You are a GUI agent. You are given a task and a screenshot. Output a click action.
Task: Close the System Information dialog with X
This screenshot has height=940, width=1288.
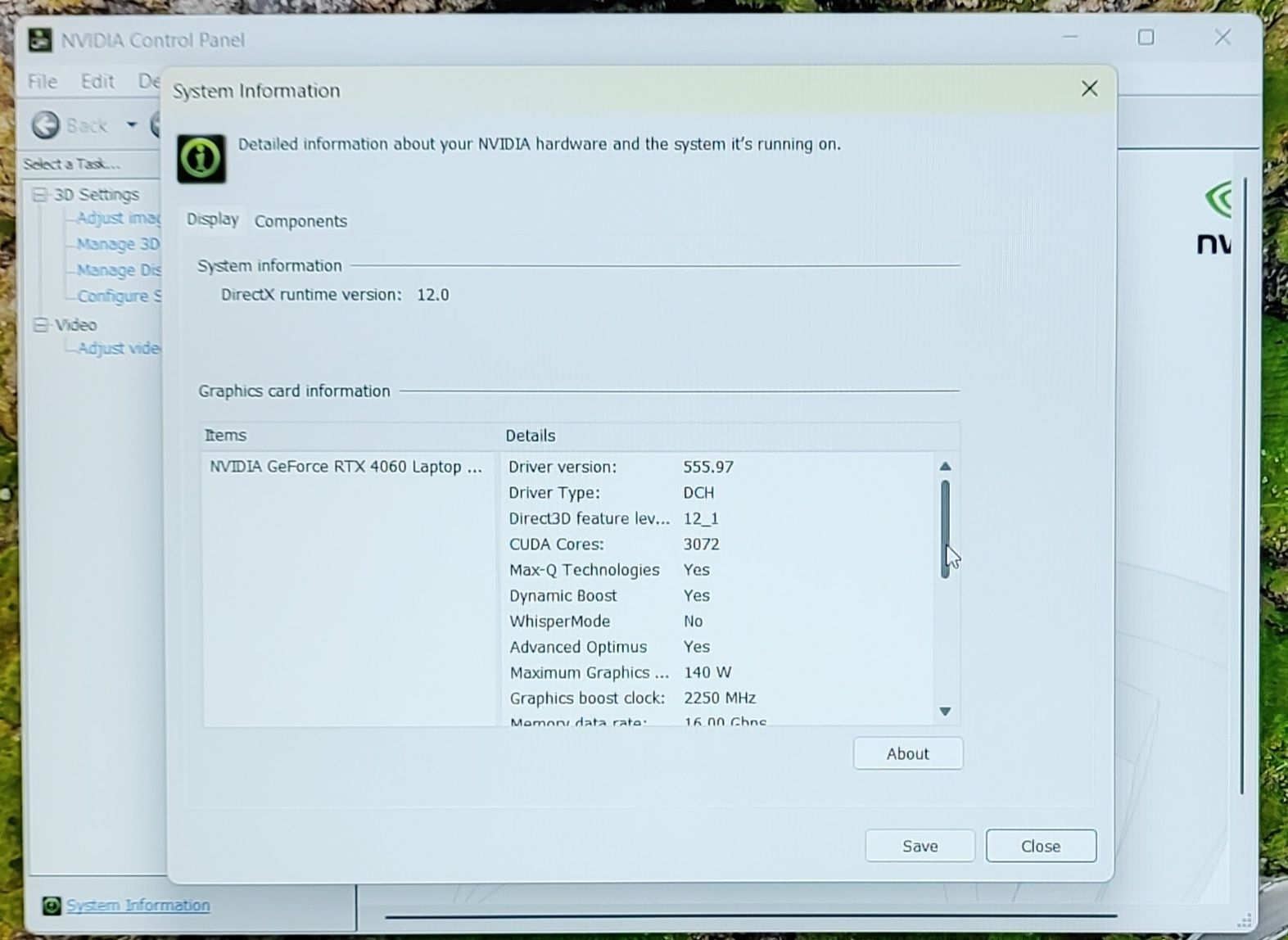[x=1089, y=89]
